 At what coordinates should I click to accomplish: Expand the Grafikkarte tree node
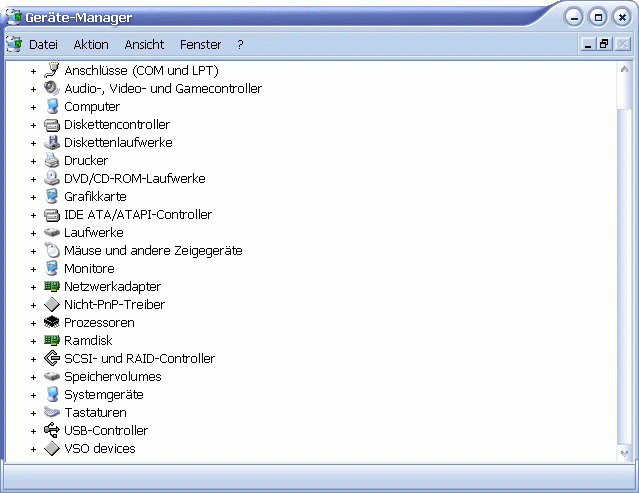pyautogui.click(x=33, y=197)
